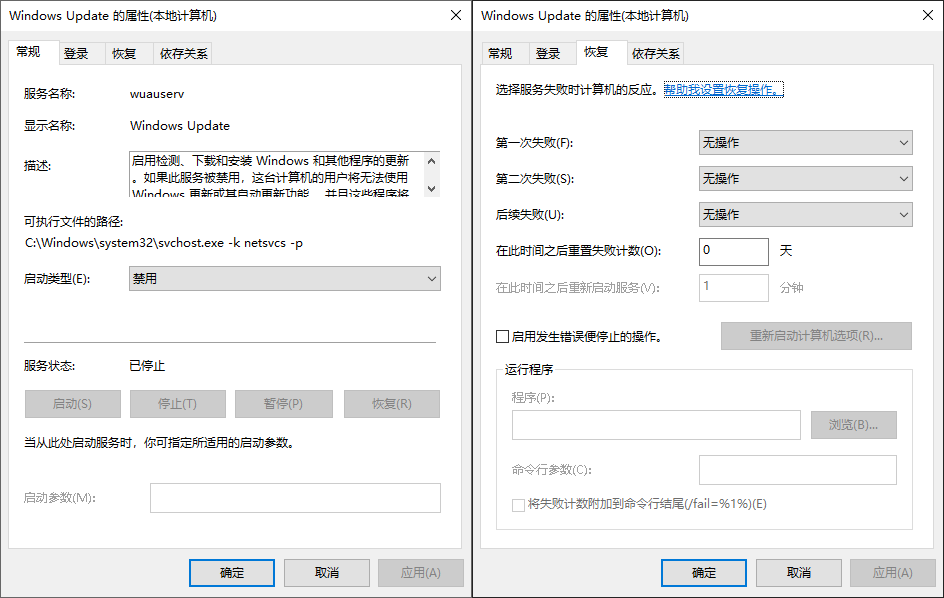Open the 第二次失败 action dropdown
This screenshot has height=598, width=944.
(x=806, y=179)
